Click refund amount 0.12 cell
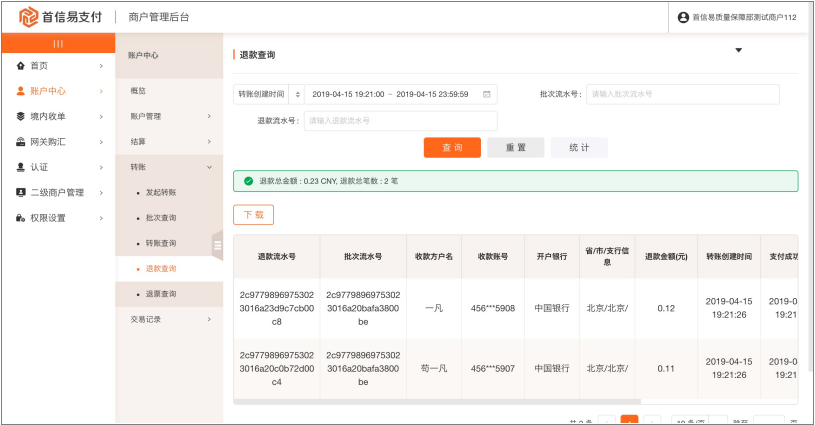Image resolution: width=815 pixels, height=425 pixels. (x=666, y=308)
